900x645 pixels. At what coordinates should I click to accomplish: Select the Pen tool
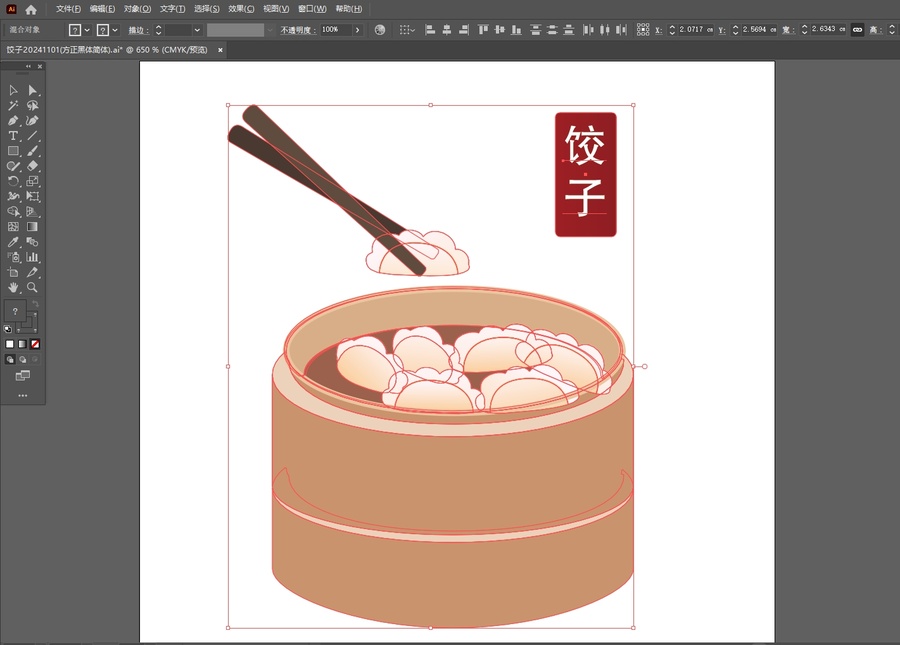13,121
